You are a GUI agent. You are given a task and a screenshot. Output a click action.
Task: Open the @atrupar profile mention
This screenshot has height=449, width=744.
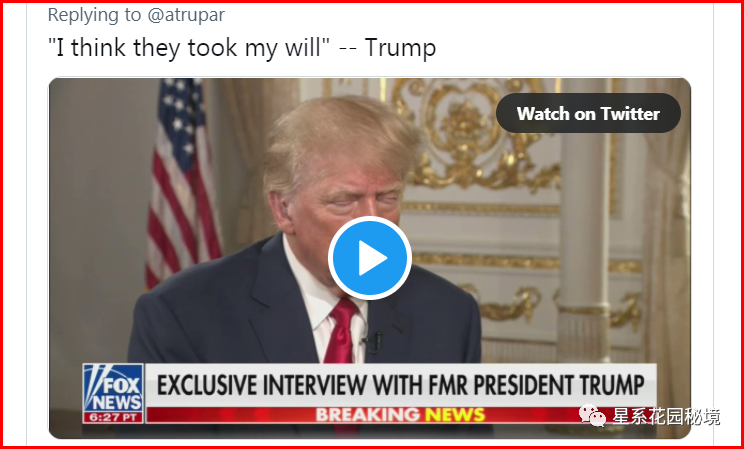tap(186, 15)
